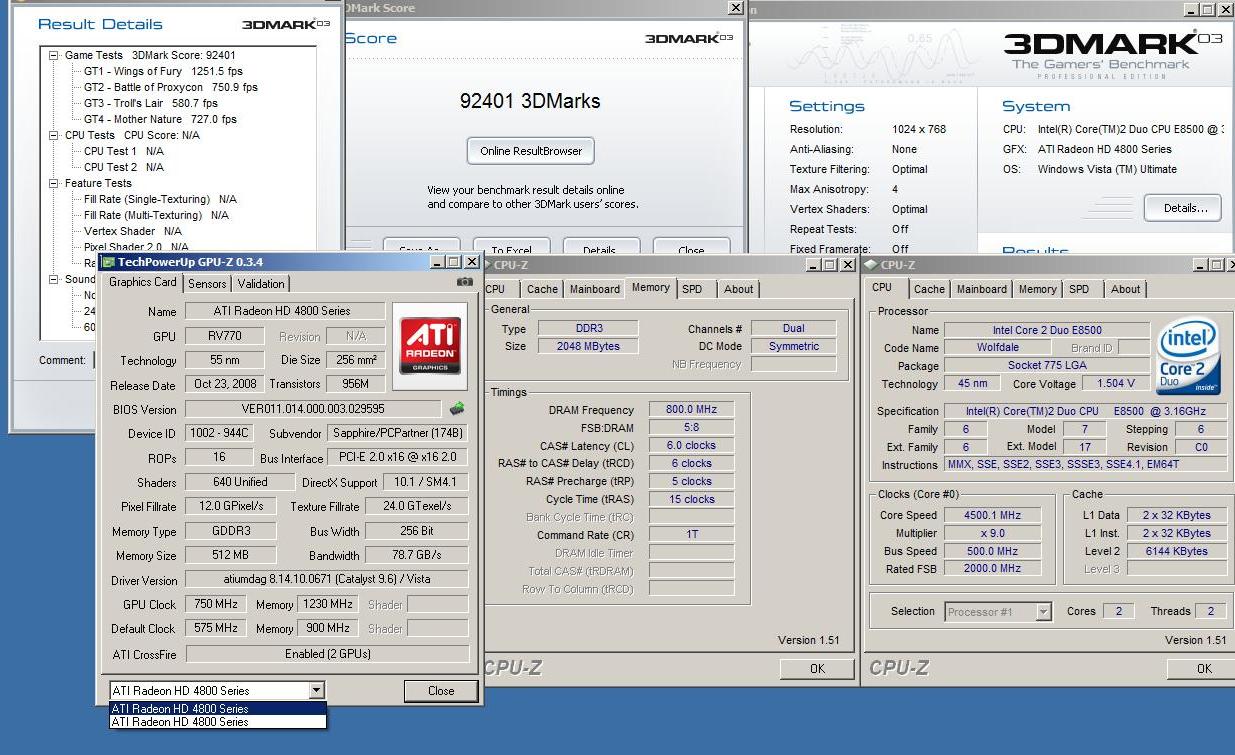Click the Core Voltage 1.504 V field
This screenshot has width=1235, height=755.
tap(1116, 383)
